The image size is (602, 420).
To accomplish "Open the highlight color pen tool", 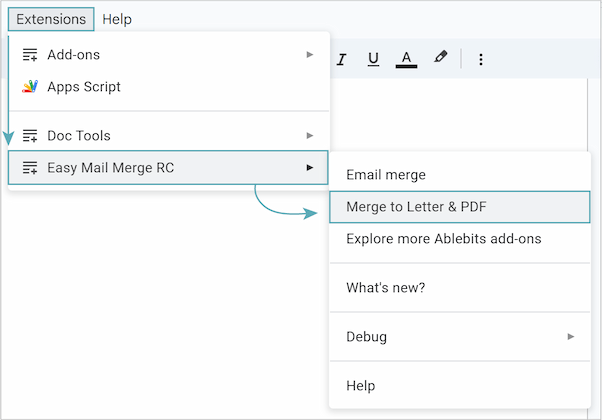I will pos(440,57).
